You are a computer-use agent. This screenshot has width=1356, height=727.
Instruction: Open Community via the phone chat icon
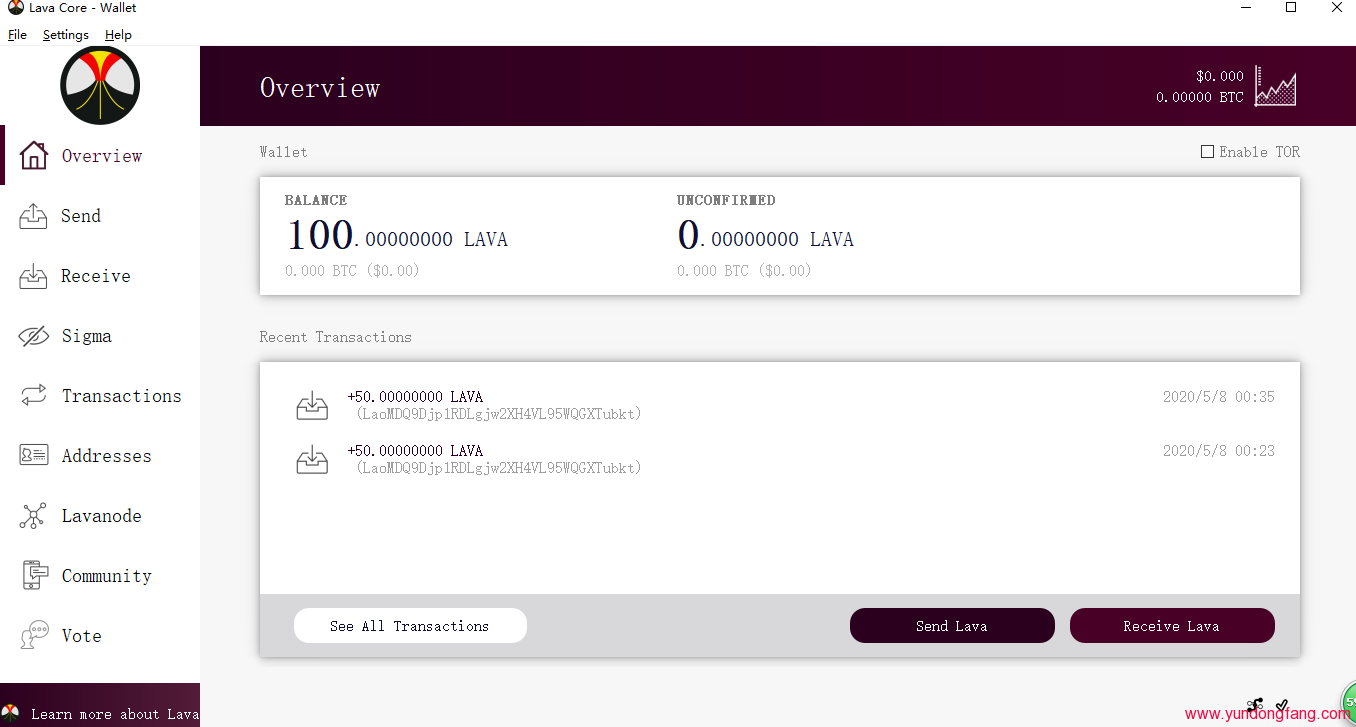(x=33, y=576)
